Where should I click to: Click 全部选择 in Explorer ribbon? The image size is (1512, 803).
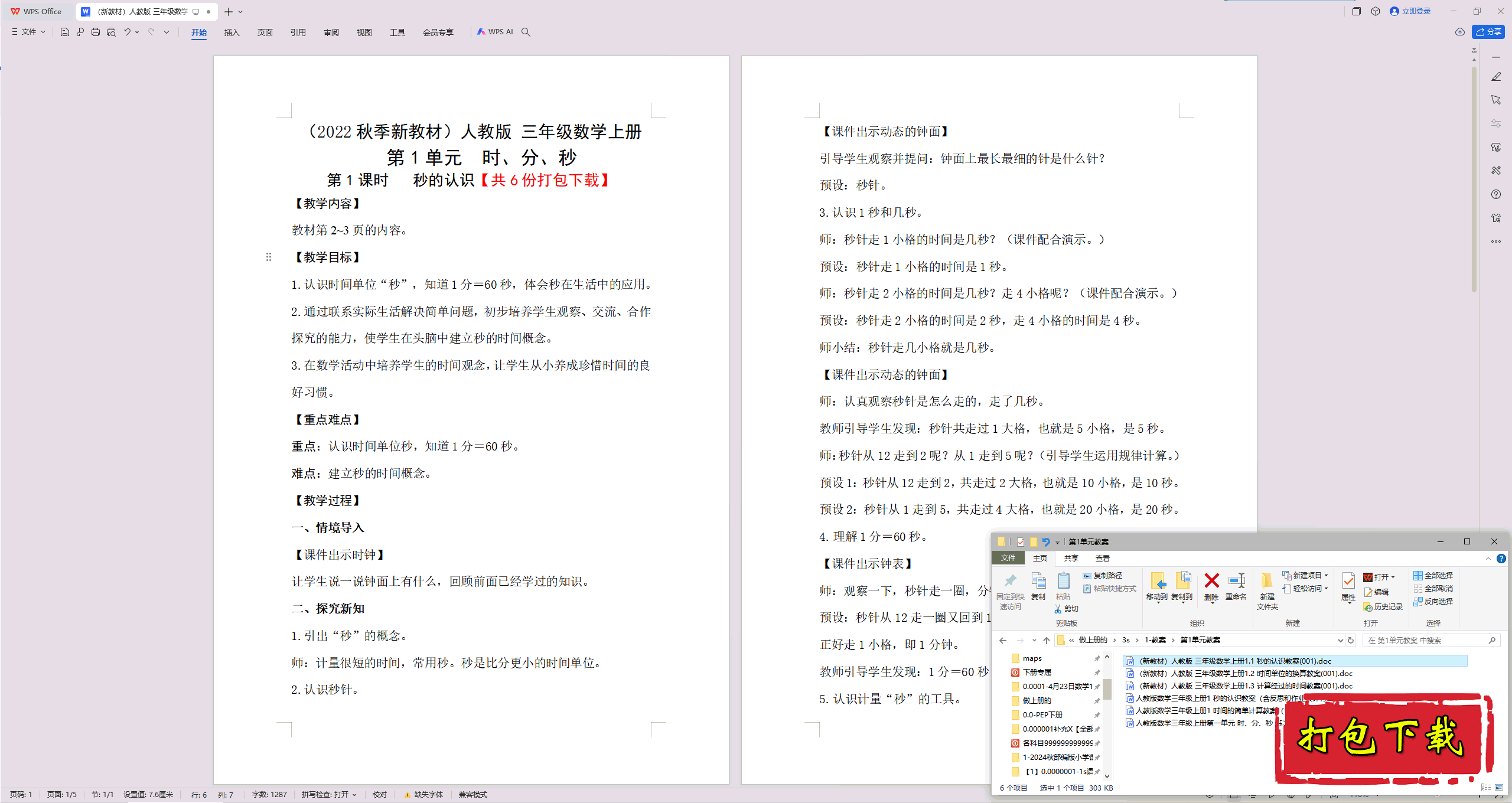tap(1433, 575)
